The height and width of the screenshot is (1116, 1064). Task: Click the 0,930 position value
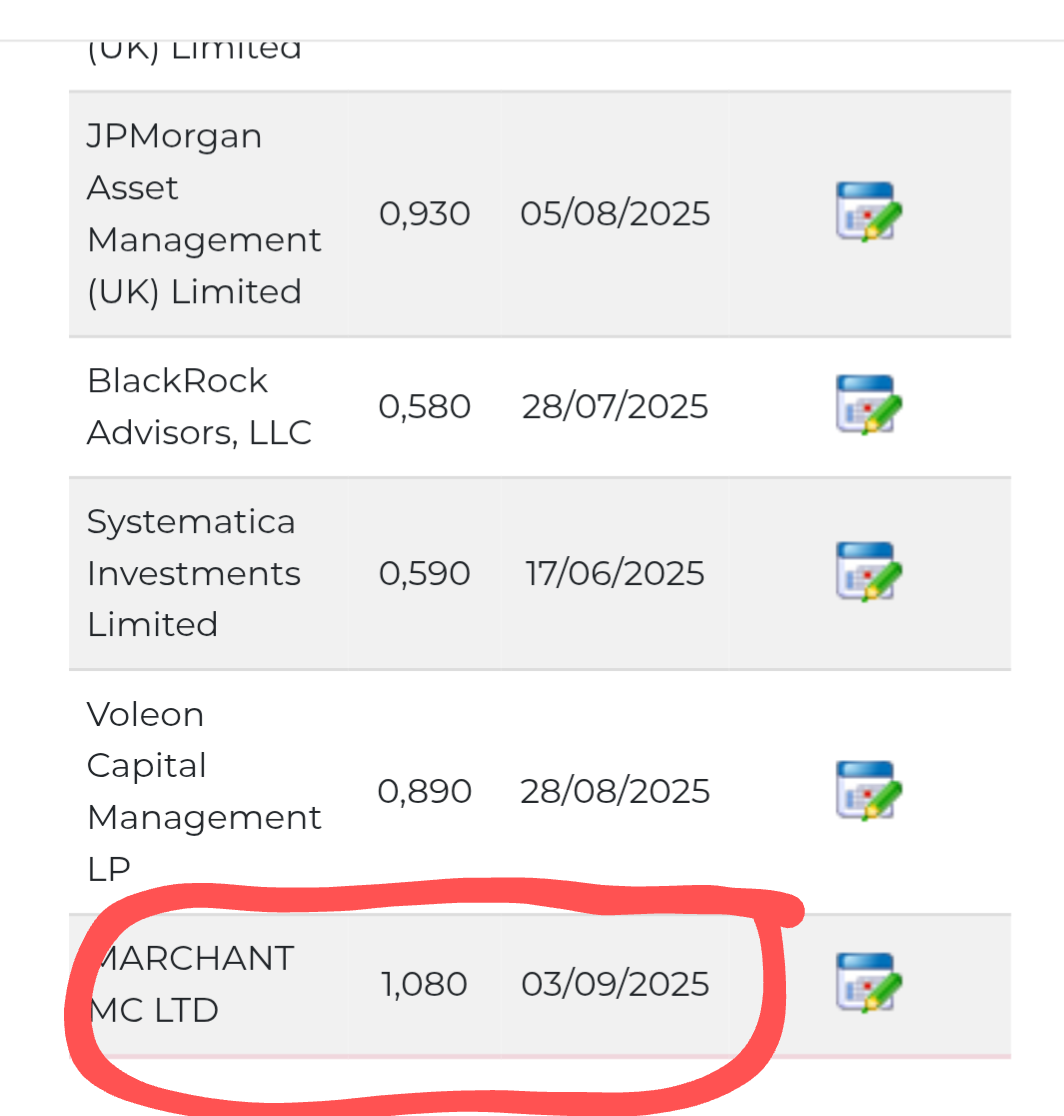pos(424,214)
